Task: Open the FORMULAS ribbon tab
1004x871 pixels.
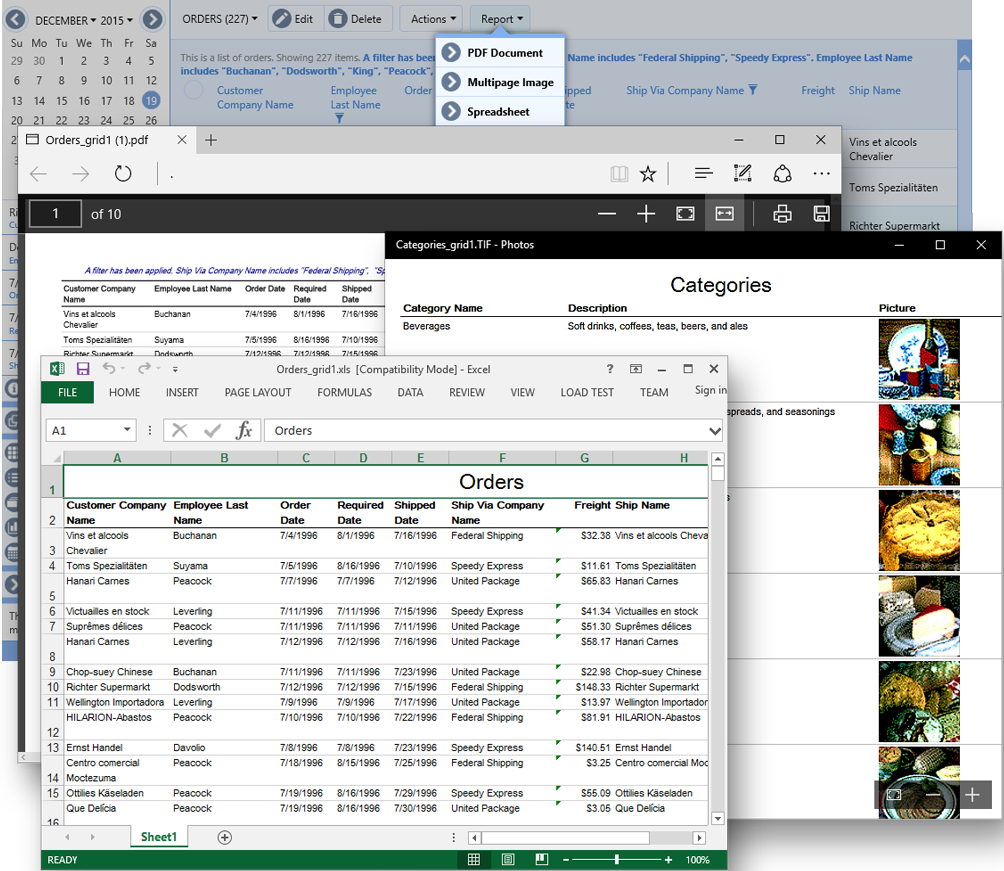Action: 344,393
